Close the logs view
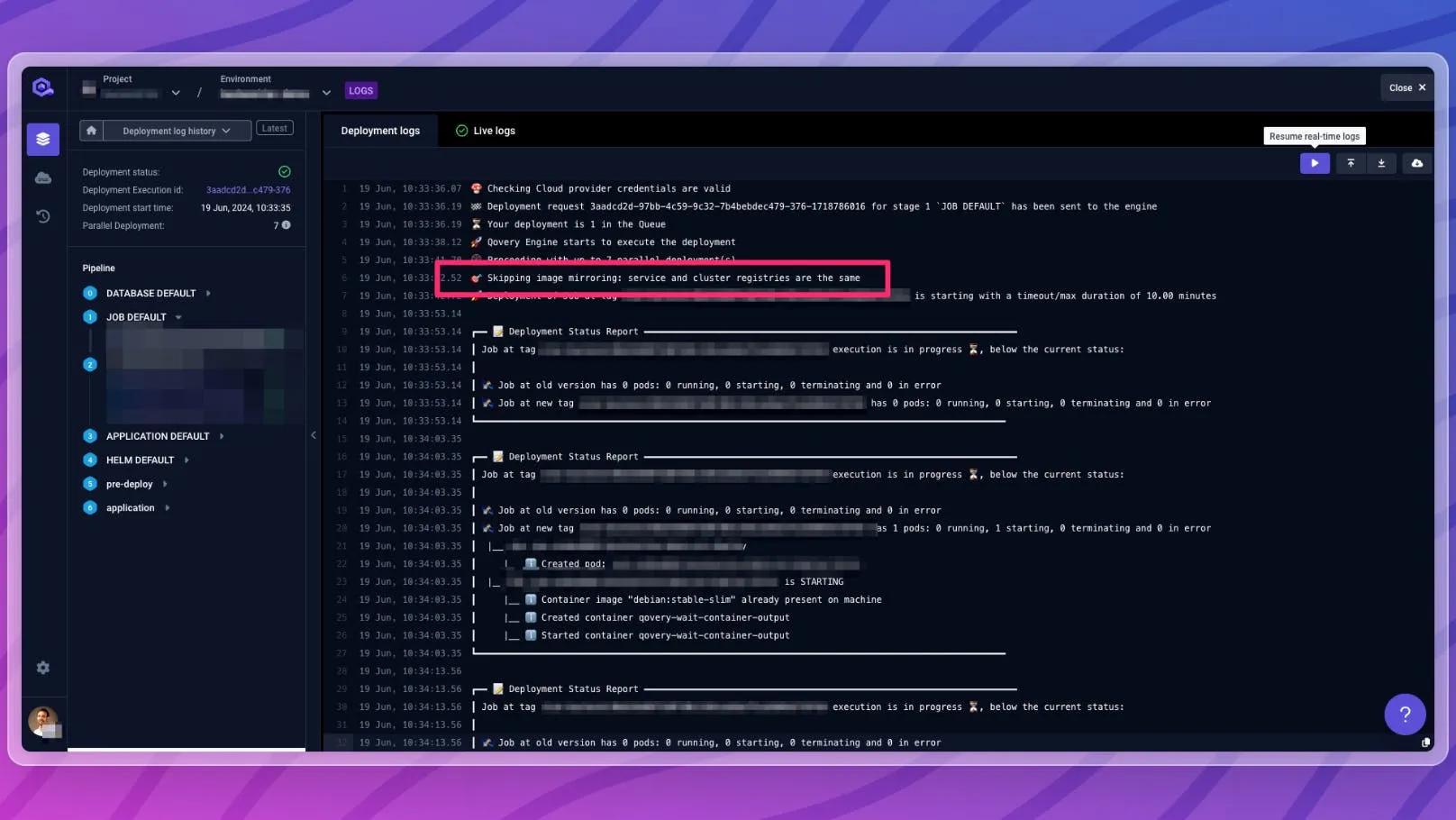 [x=1407, y=88]
